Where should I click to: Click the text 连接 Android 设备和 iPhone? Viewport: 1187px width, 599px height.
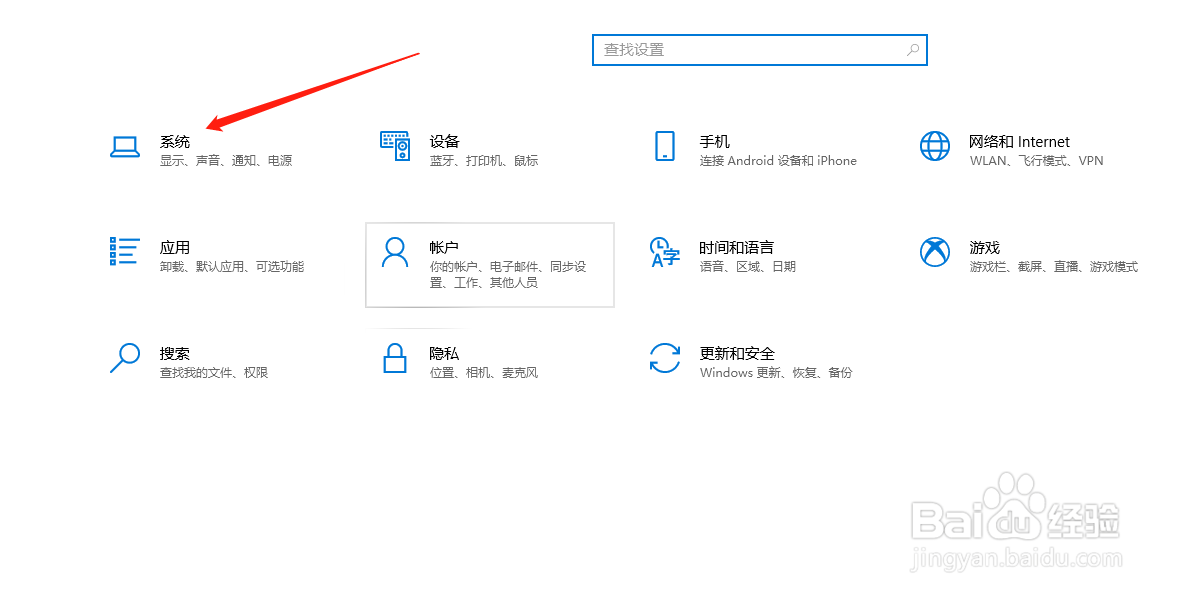pyautogui.click(x=778, y=161)
